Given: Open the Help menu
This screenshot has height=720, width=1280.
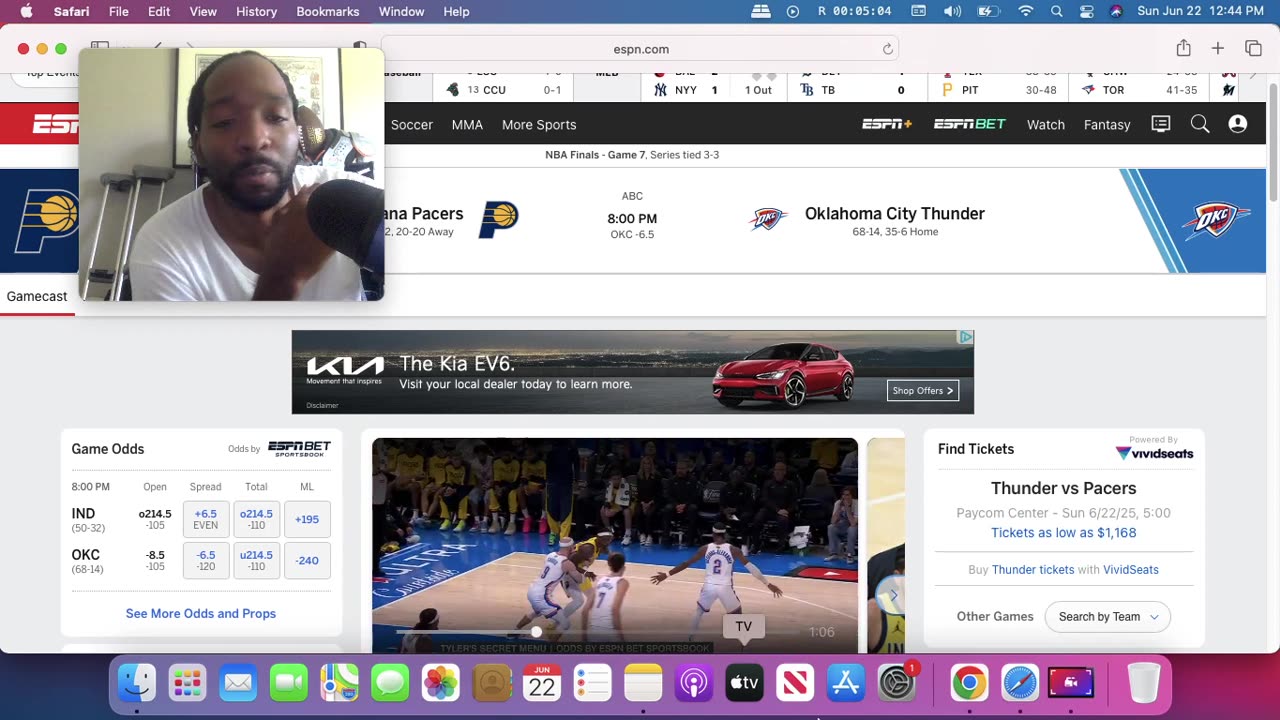Looking at the screenshot, I should click(x=456, y=11).
